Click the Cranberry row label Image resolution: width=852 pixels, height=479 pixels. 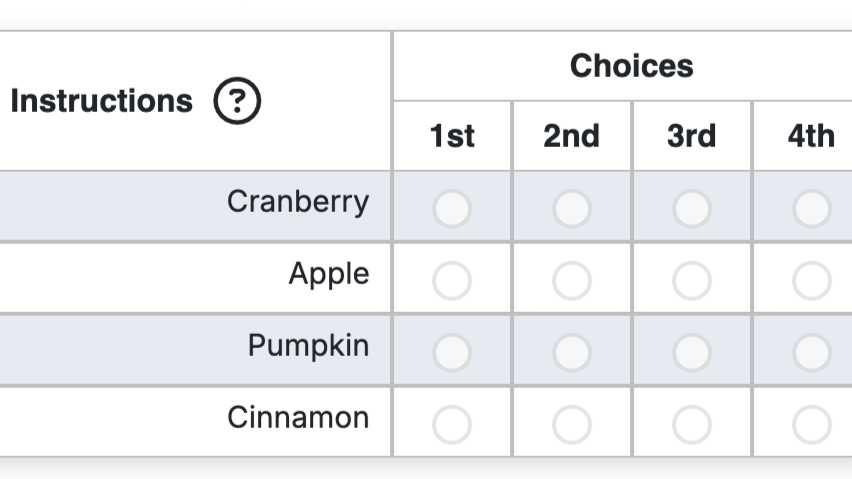pyautogui.click(x=298, y=202)
